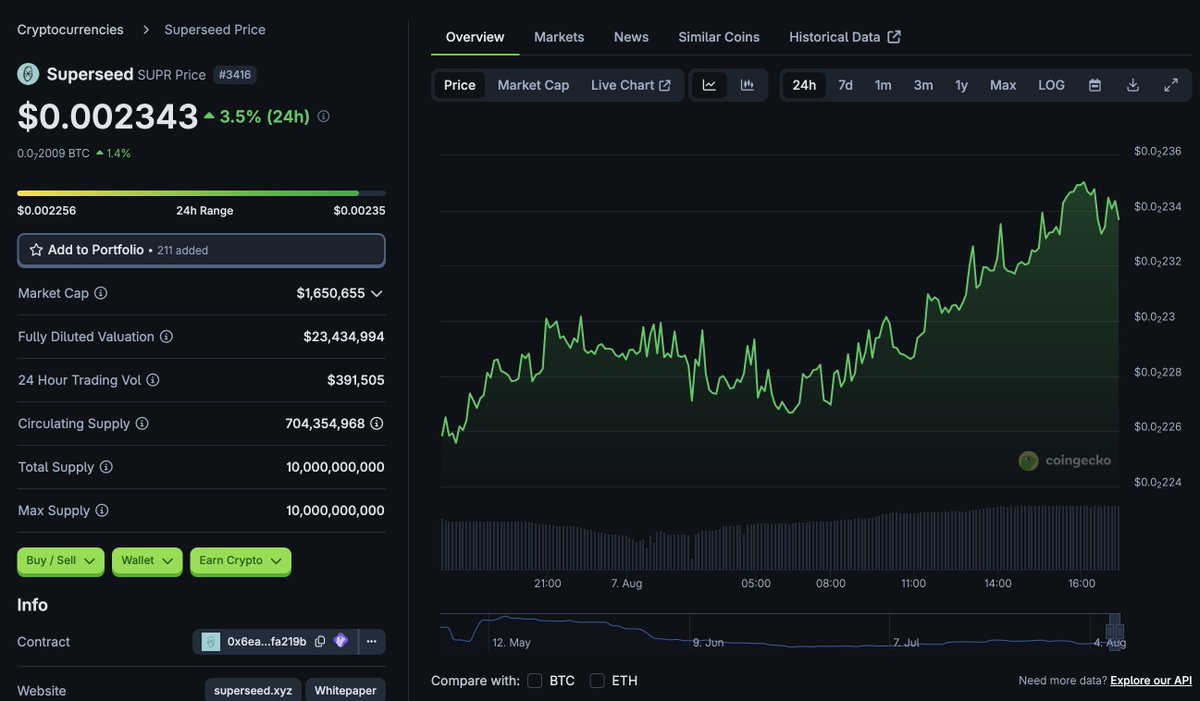Switch to the News tab
The height and width of the screenshot is (701, 1200).
[631, 37]
